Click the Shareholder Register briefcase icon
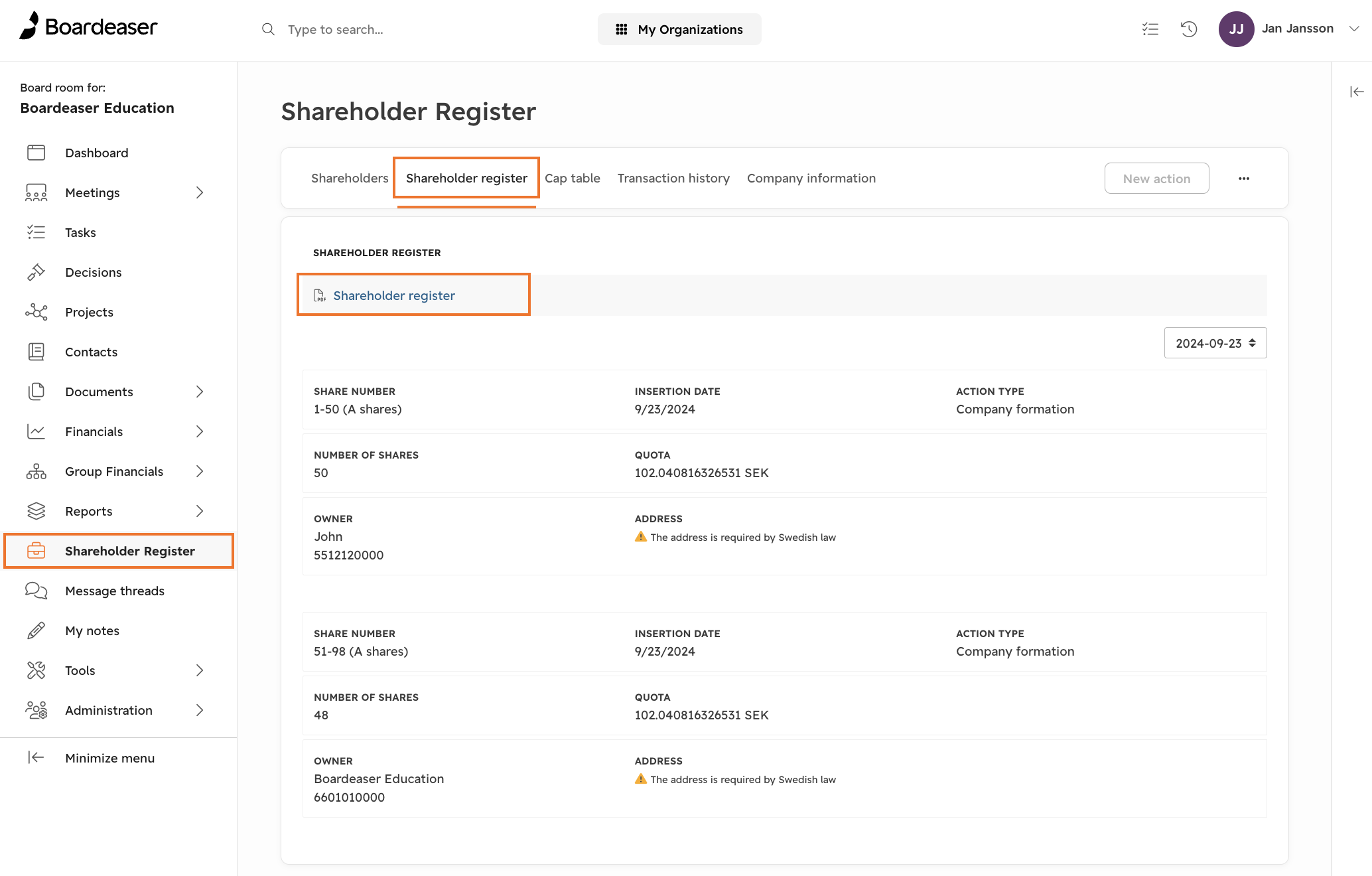Viewport: 1372px width, 876px height. click(36, 551)
